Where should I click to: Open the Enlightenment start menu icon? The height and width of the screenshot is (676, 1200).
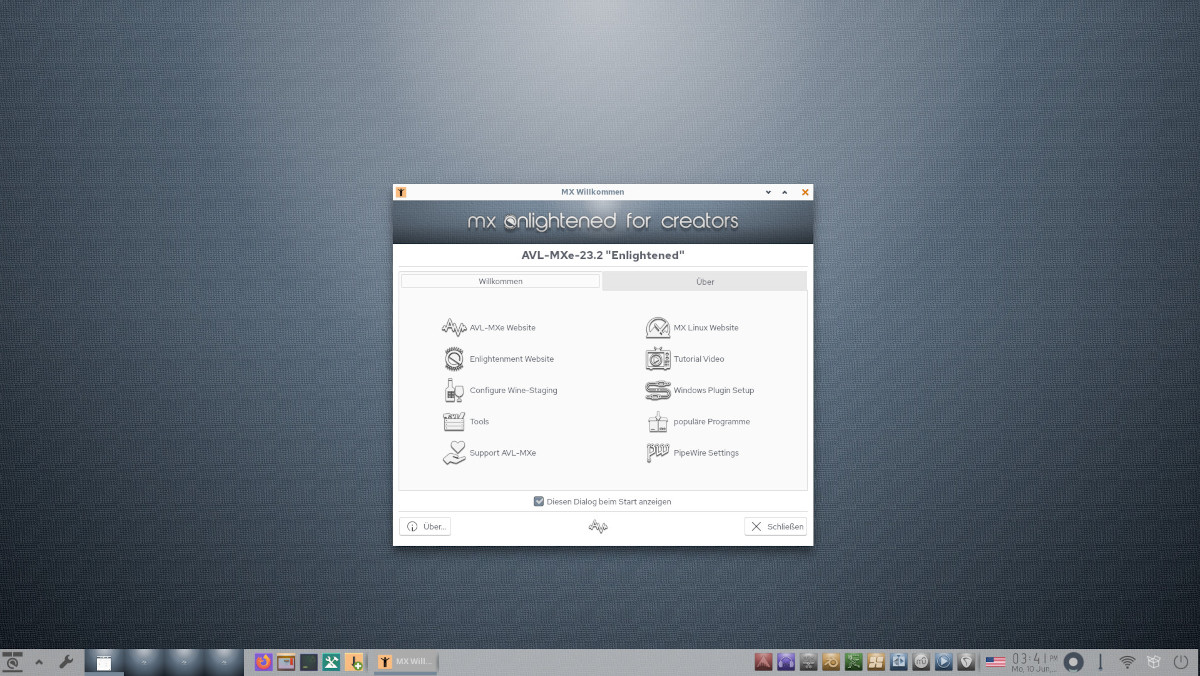(x=13, y=661)
